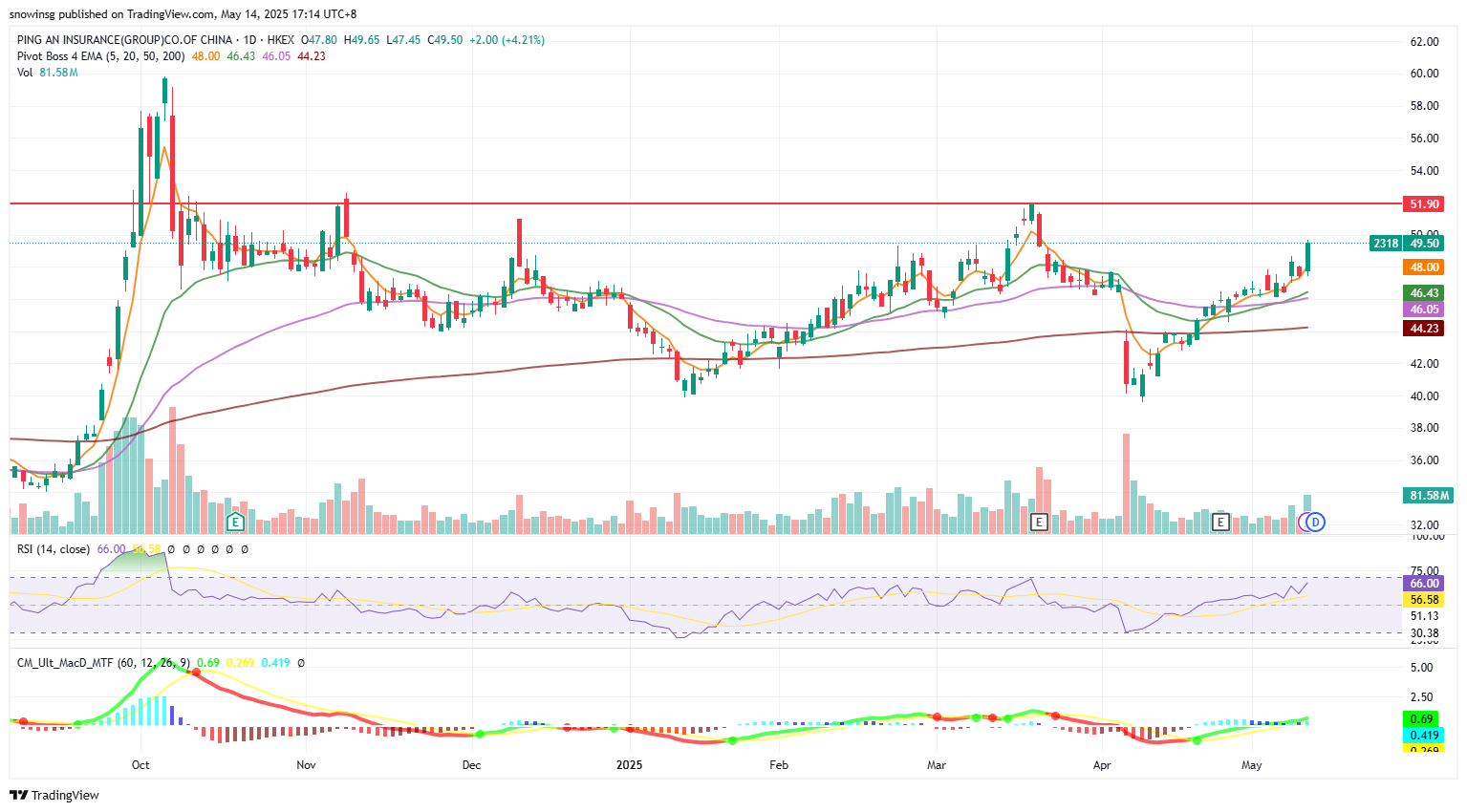Click the Pivot Boss 4 EMA indicator legend

coord(100,56)
